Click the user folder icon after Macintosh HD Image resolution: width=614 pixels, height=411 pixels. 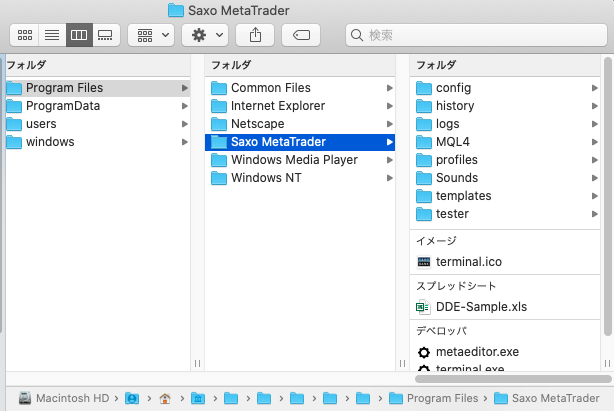pyautogui.click(x=132, y=398)
